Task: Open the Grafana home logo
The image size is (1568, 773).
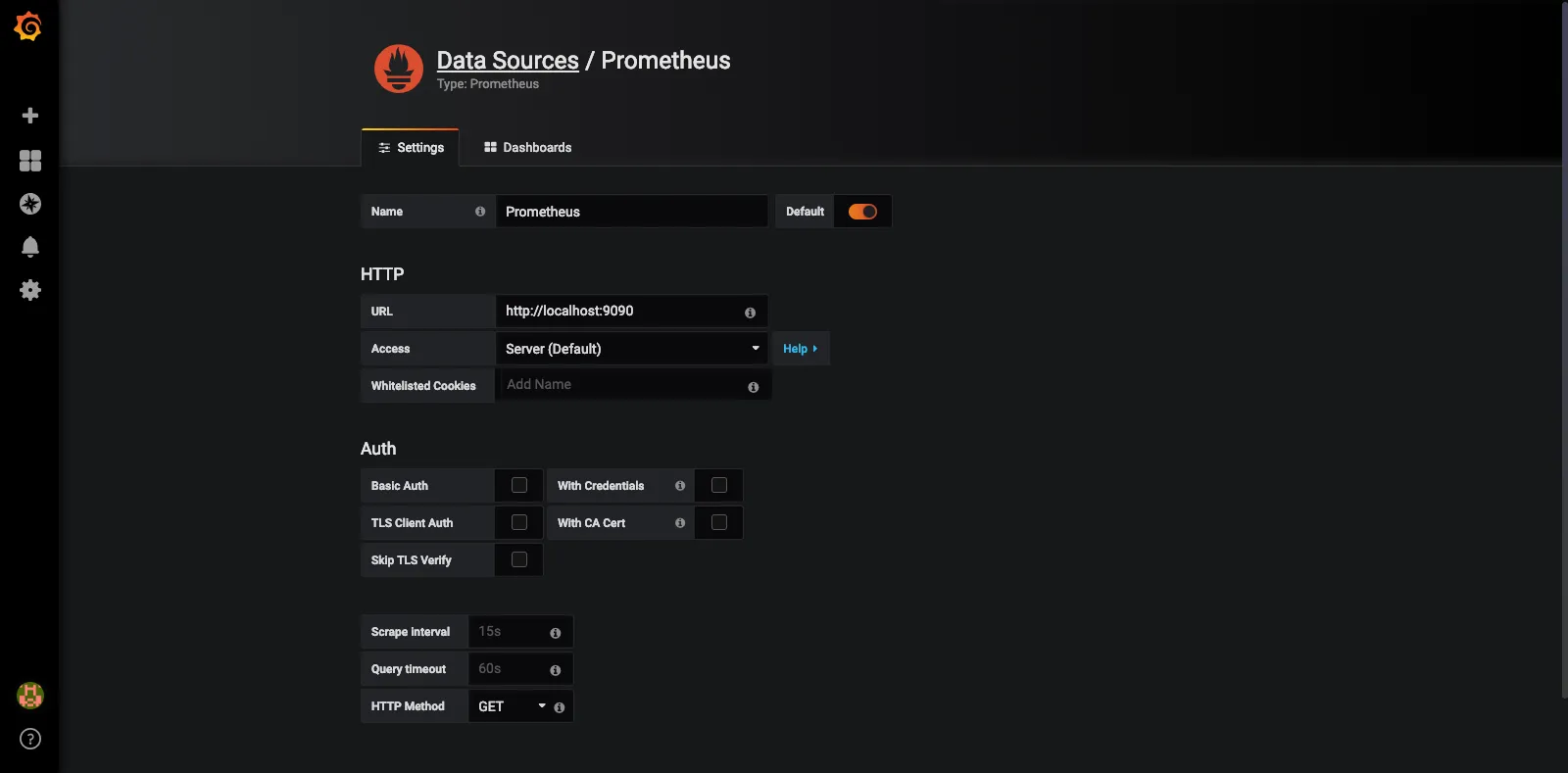Action: [x=28, y=26]
